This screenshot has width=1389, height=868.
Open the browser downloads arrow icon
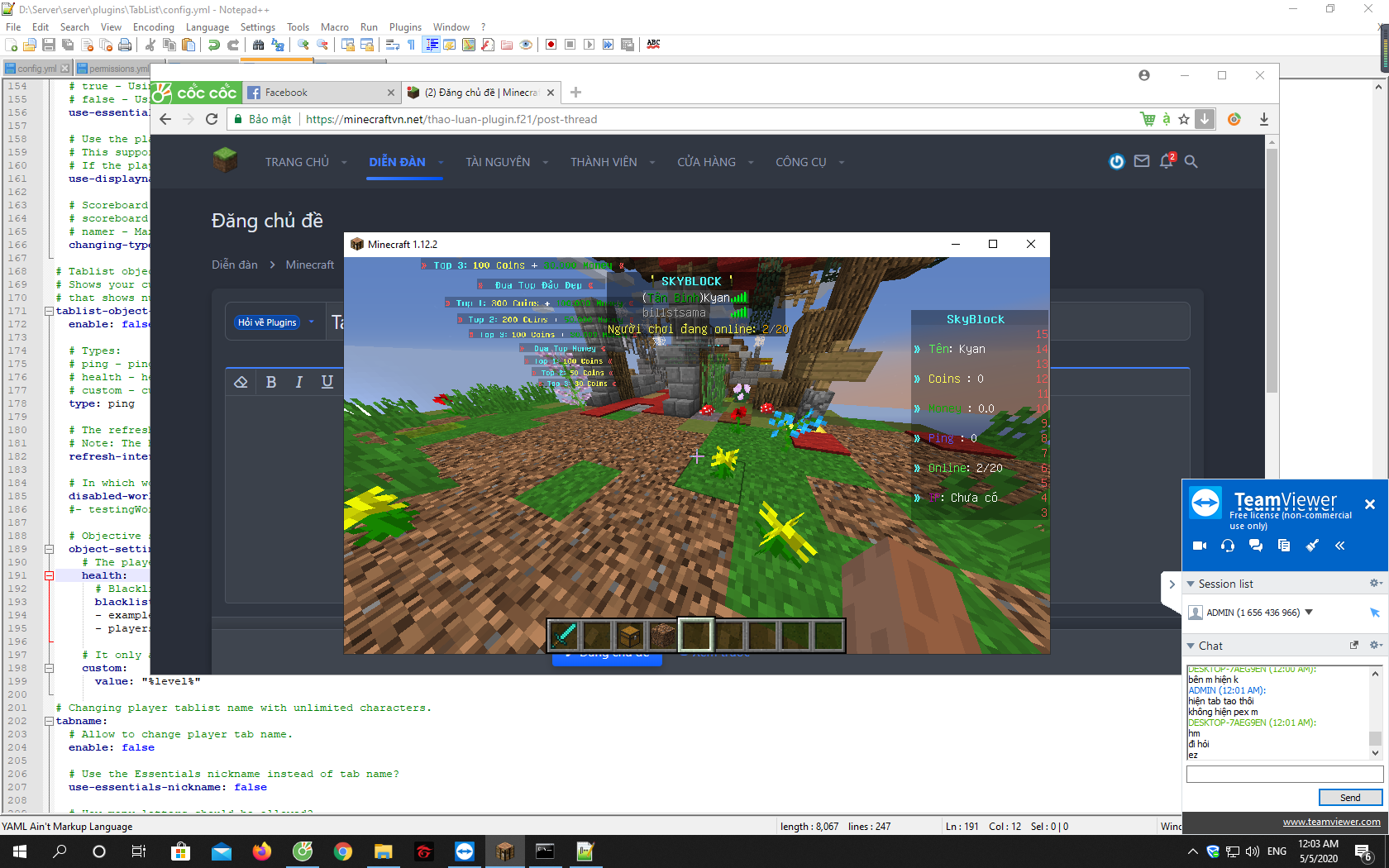1264,119
